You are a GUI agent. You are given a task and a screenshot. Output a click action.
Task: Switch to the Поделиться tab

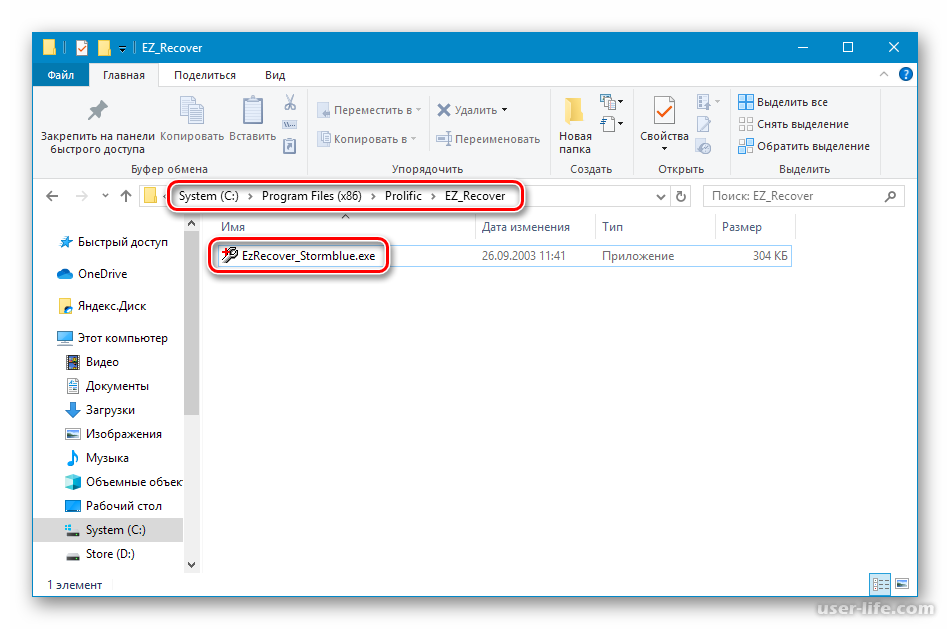(x=205, y=75)
